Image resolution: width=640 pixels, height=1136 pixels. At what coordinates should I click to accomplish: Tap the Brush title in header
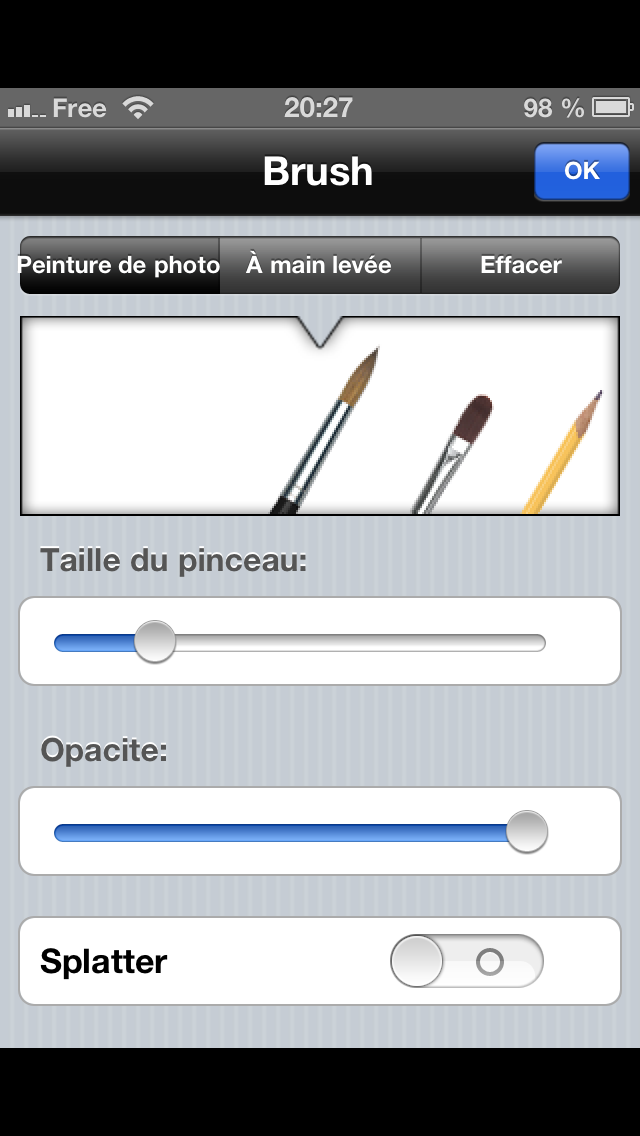pos(318,171)
